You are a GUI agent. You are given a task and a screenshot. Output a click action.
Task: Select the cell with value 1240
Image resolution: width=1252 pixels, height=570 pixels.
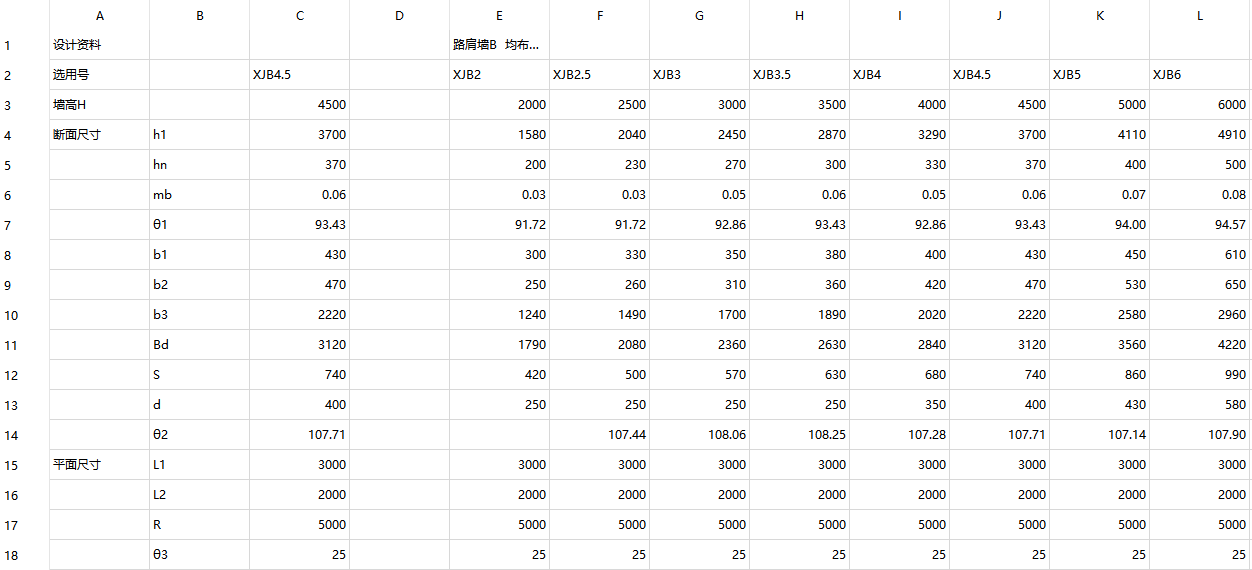click(x=499, y=315)
